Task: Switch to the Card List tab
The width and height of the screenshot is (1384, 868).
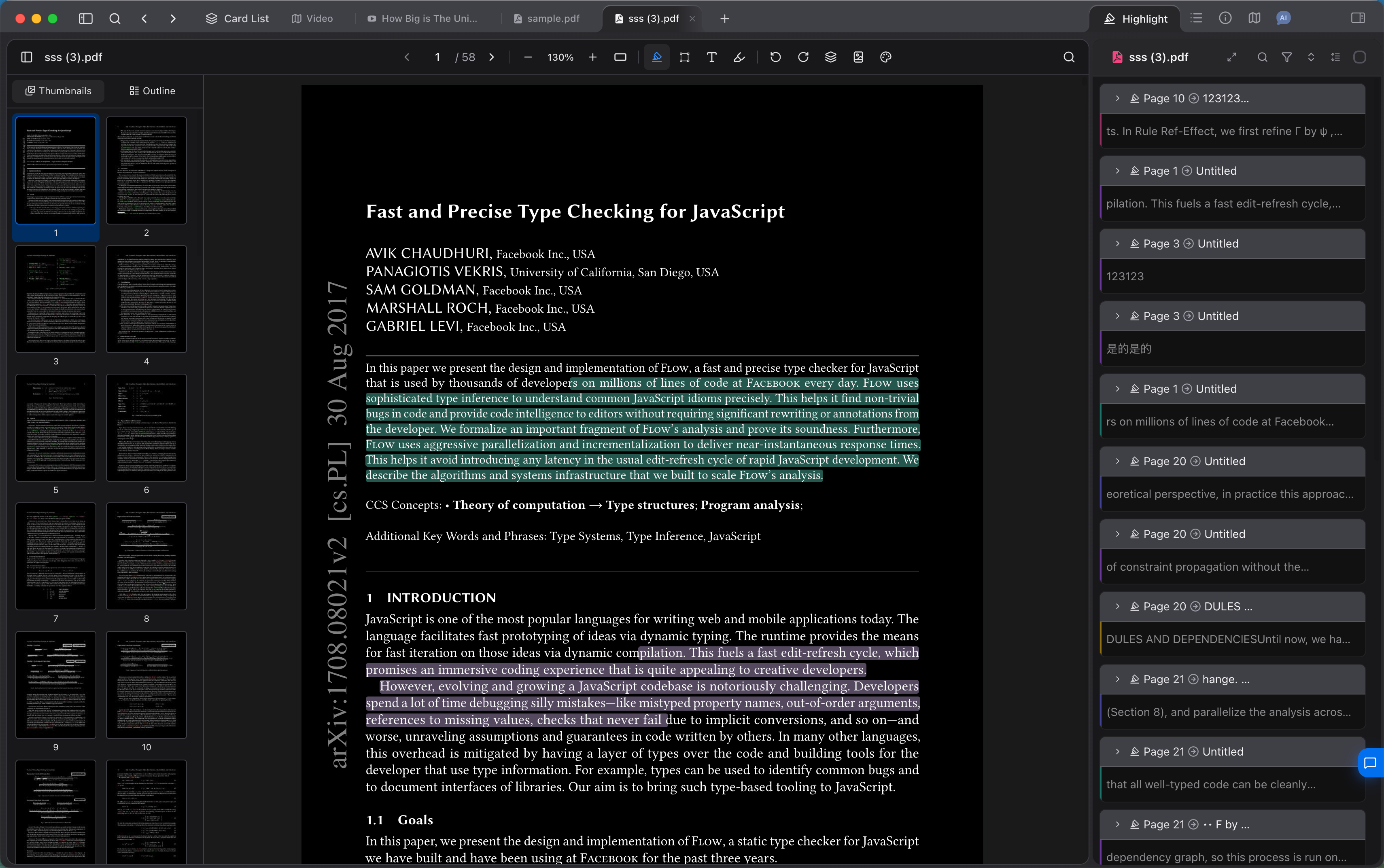Action: (237, 18)
